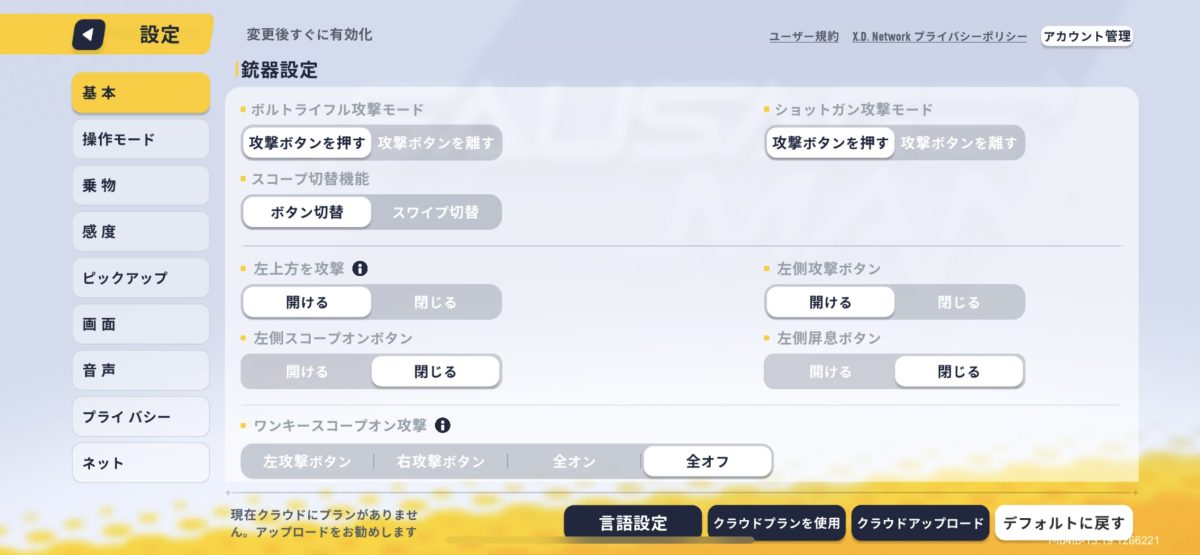Open the 音声 settings tab

pyautogui.click(x=141, y=370)
